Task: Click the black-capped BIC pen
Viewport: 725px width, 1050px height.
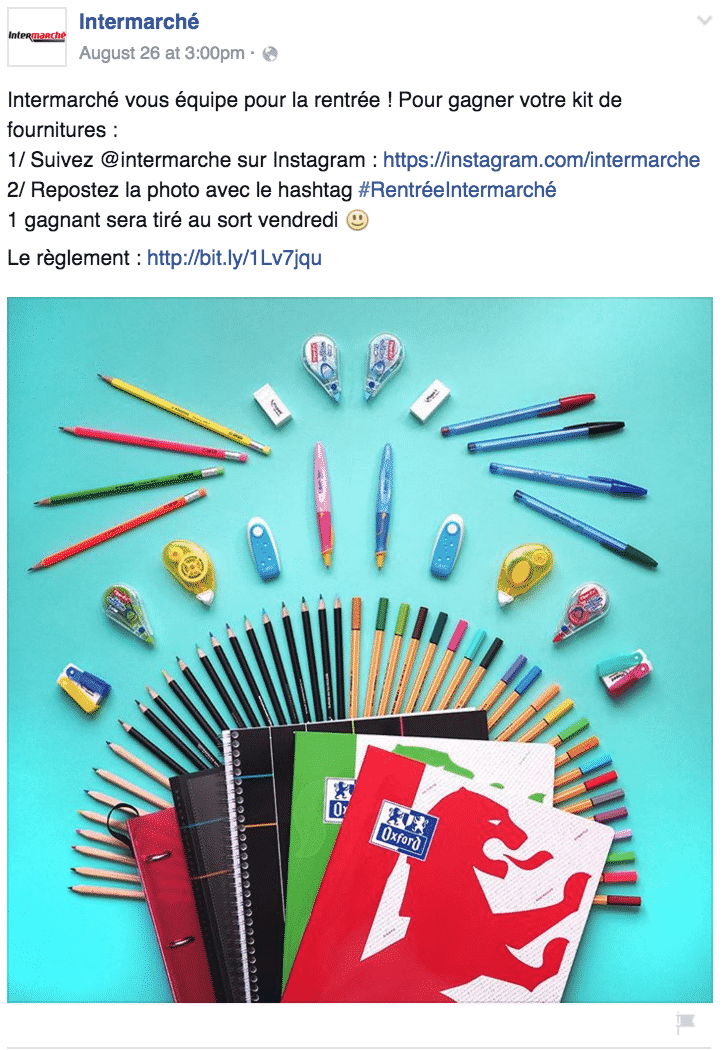Action: [546, 436]
